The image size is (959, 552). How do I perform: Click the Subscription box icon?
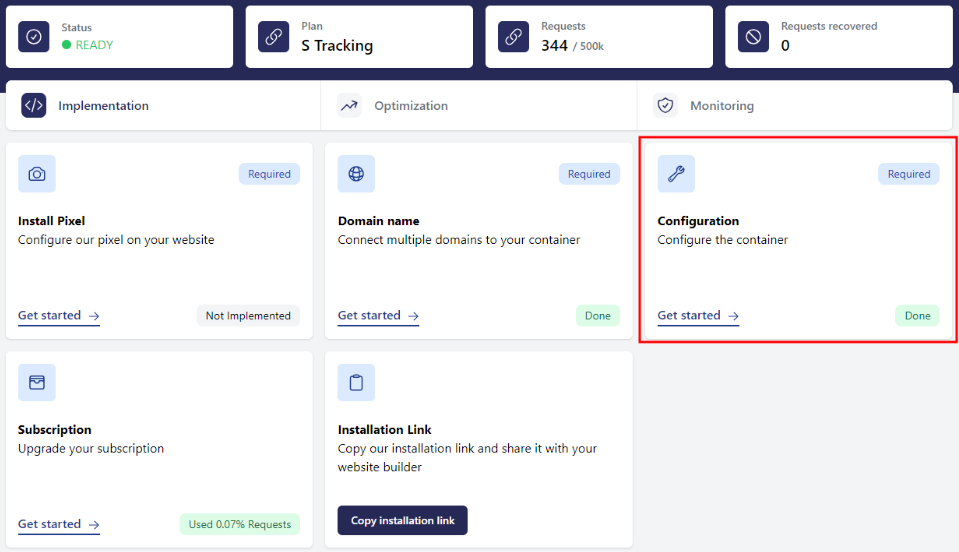pyautogui.click(x=37, y=382)
